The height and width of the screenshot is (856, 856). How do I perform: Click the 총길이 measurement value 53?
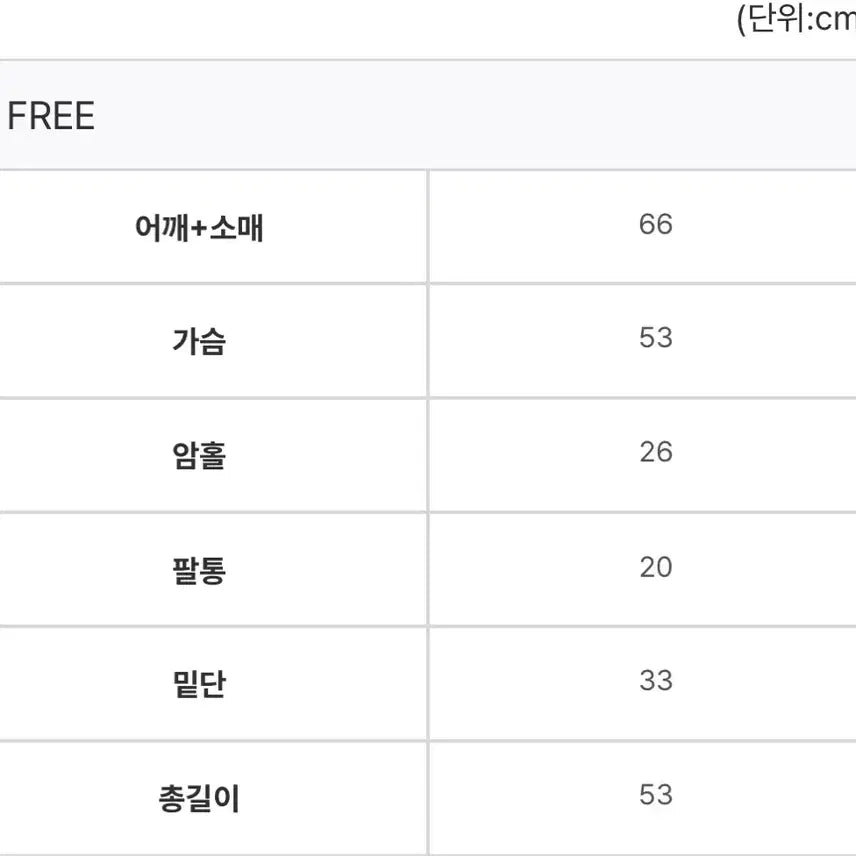pos(656,795)
